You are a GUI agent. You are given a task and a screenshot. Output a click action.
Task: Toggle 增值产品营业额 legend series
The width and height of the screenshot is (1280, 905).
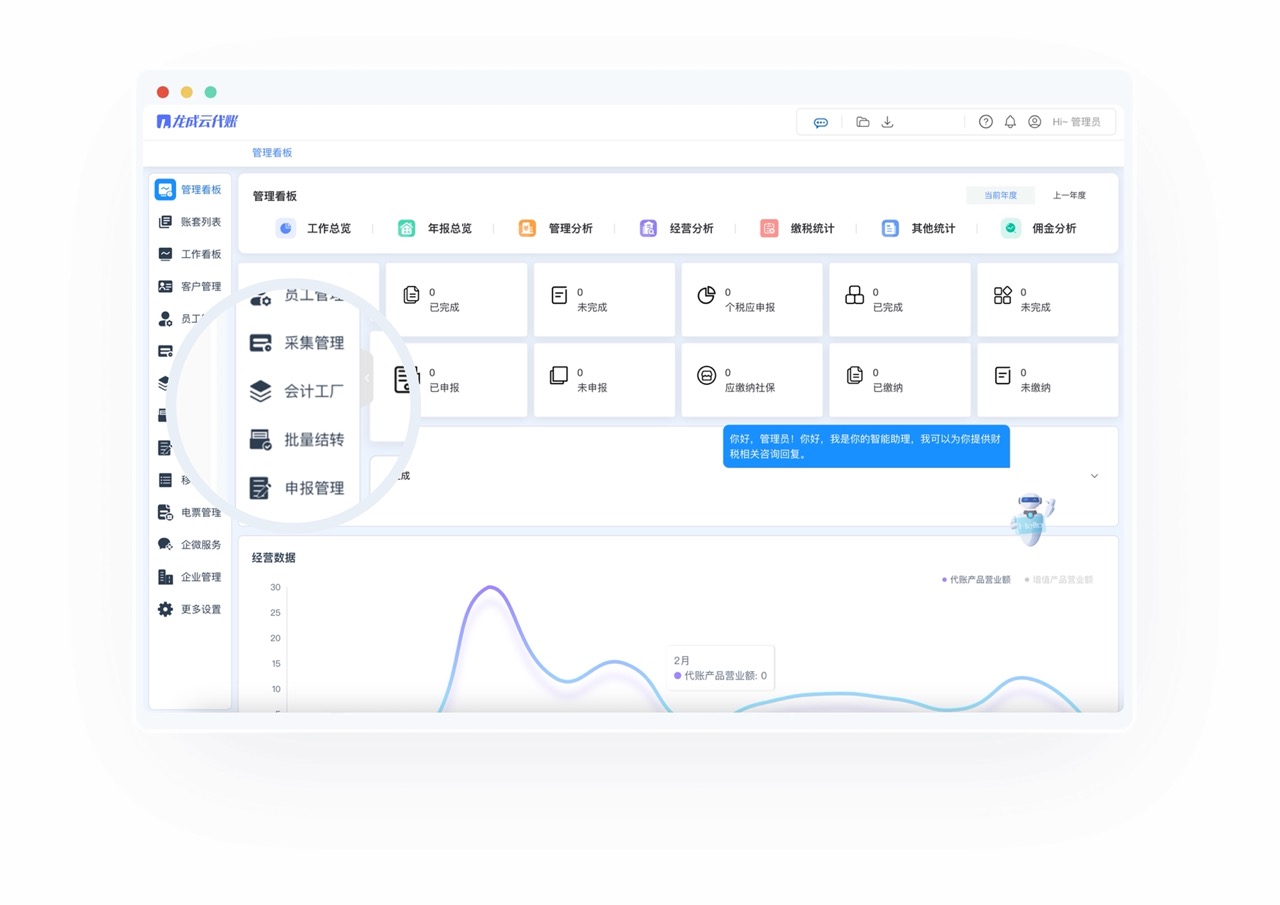point(1058,579)
